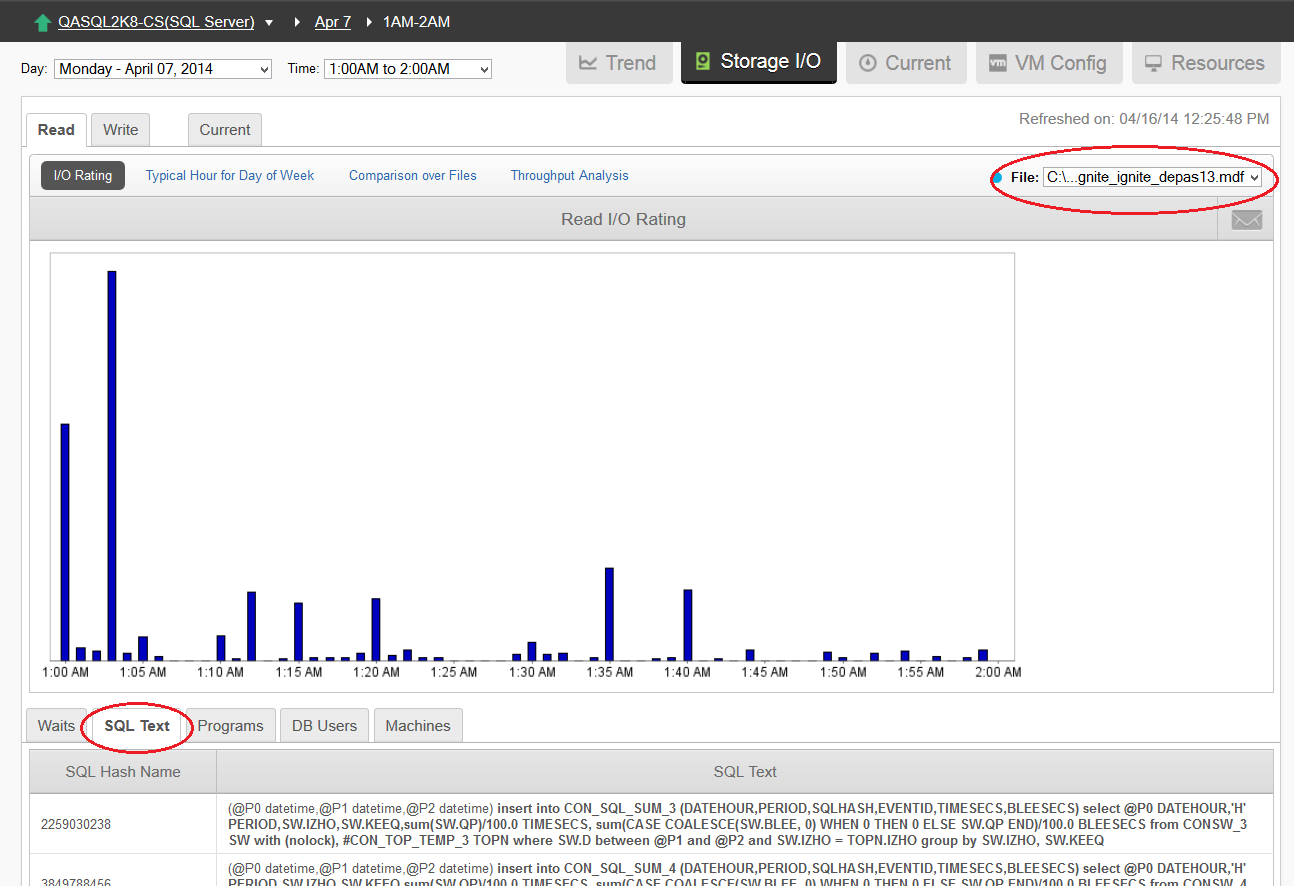
Task: Click the Refreshed on timestamp text
Action: click(x=1144, y=118)
